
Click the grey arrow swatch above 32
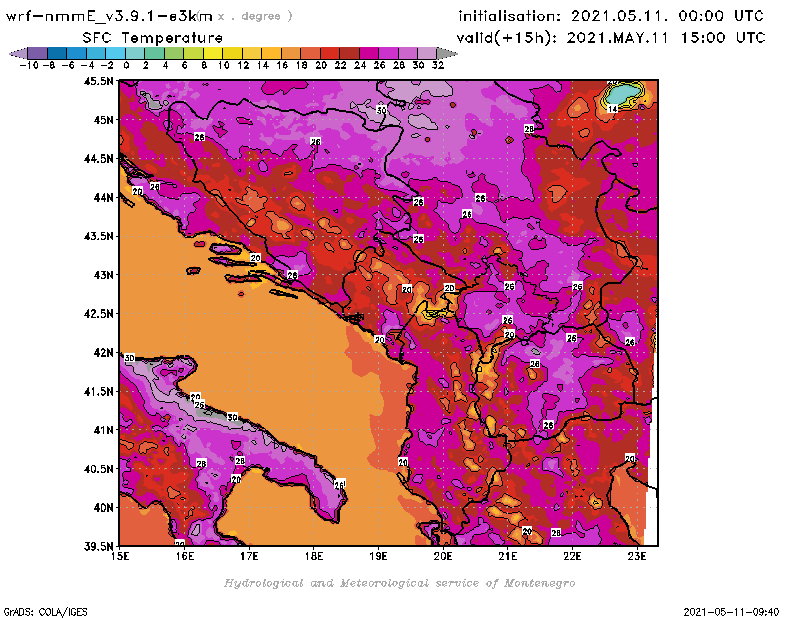point(447,53)
